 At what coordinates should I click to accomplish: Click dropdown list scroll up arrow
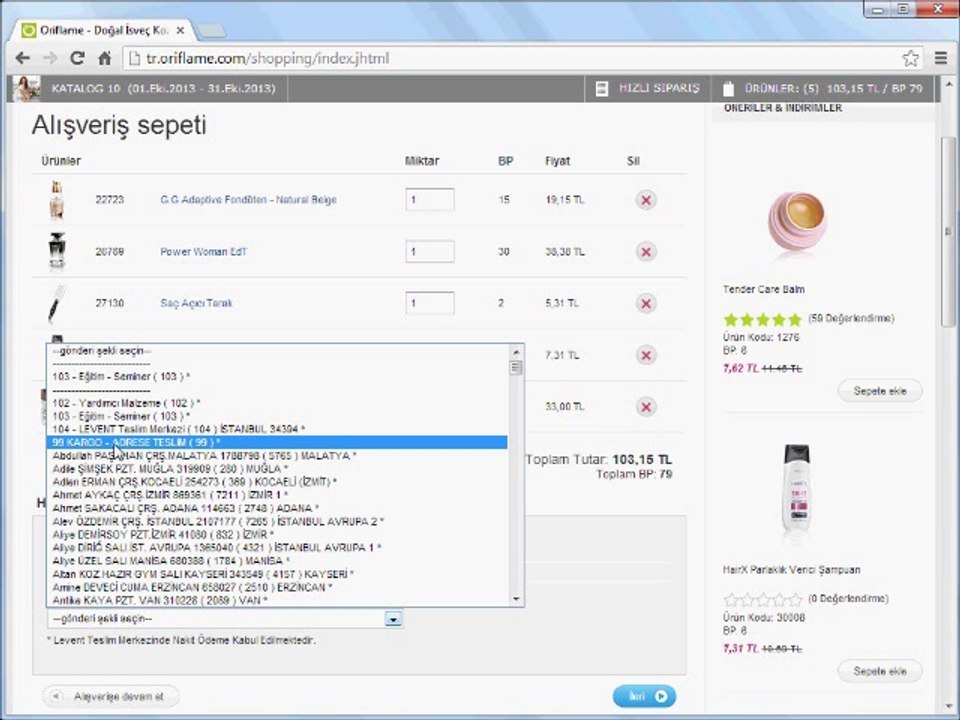tap(516, 352)
